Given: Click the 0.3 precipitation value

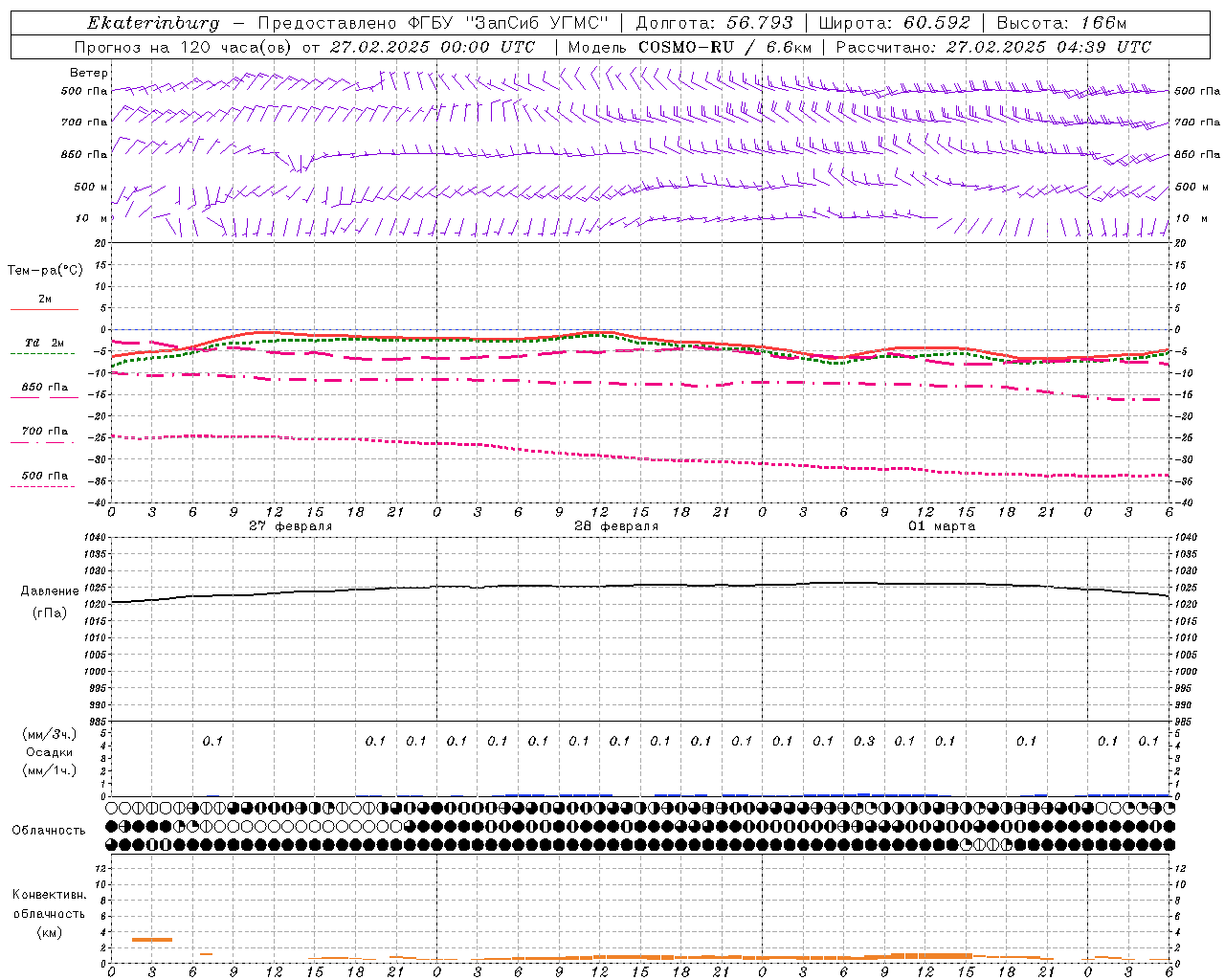Looking at the screenshot, I should 864,741.
